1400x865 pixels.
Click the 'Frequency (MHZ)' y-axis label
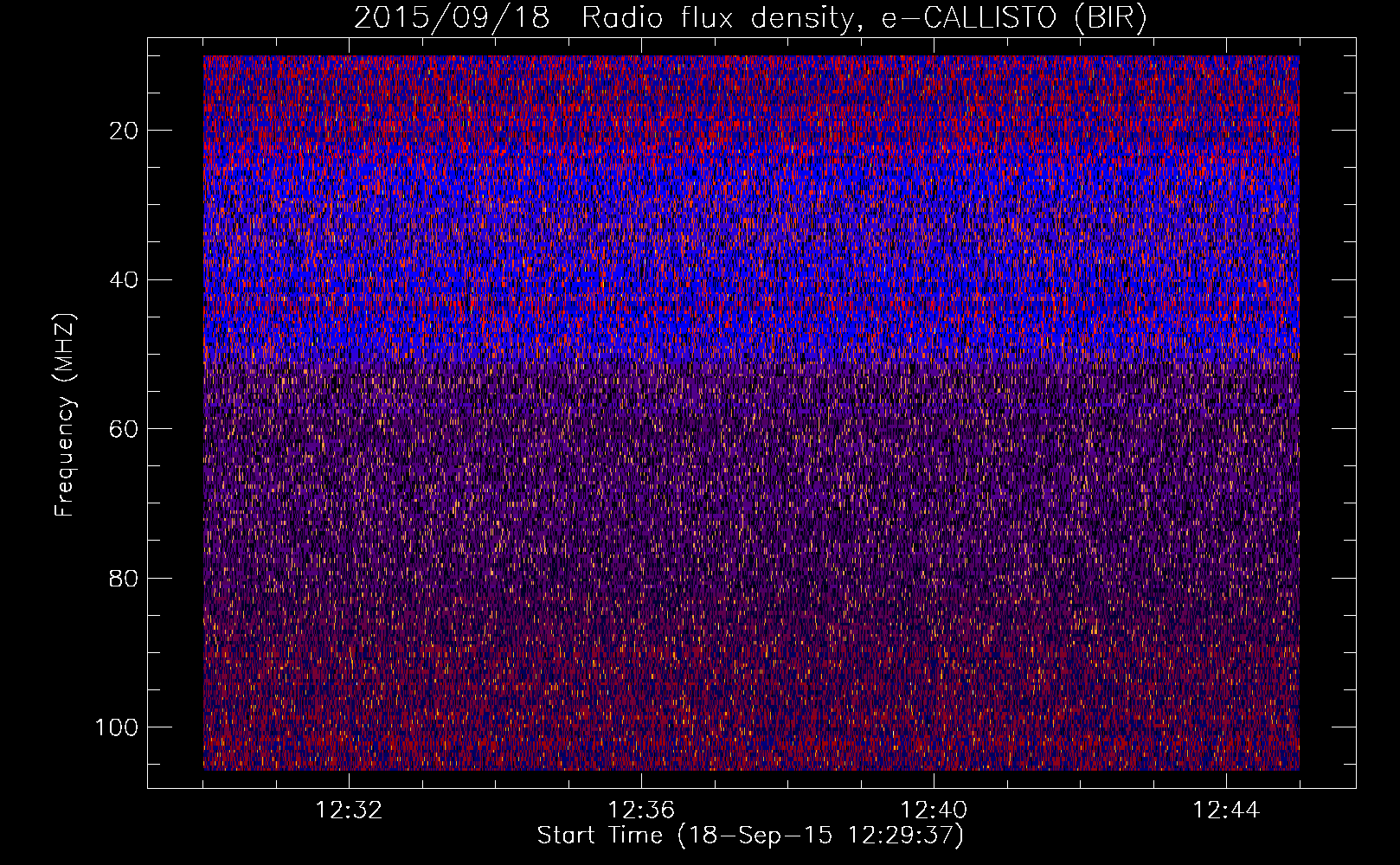[x=66, y=414]
